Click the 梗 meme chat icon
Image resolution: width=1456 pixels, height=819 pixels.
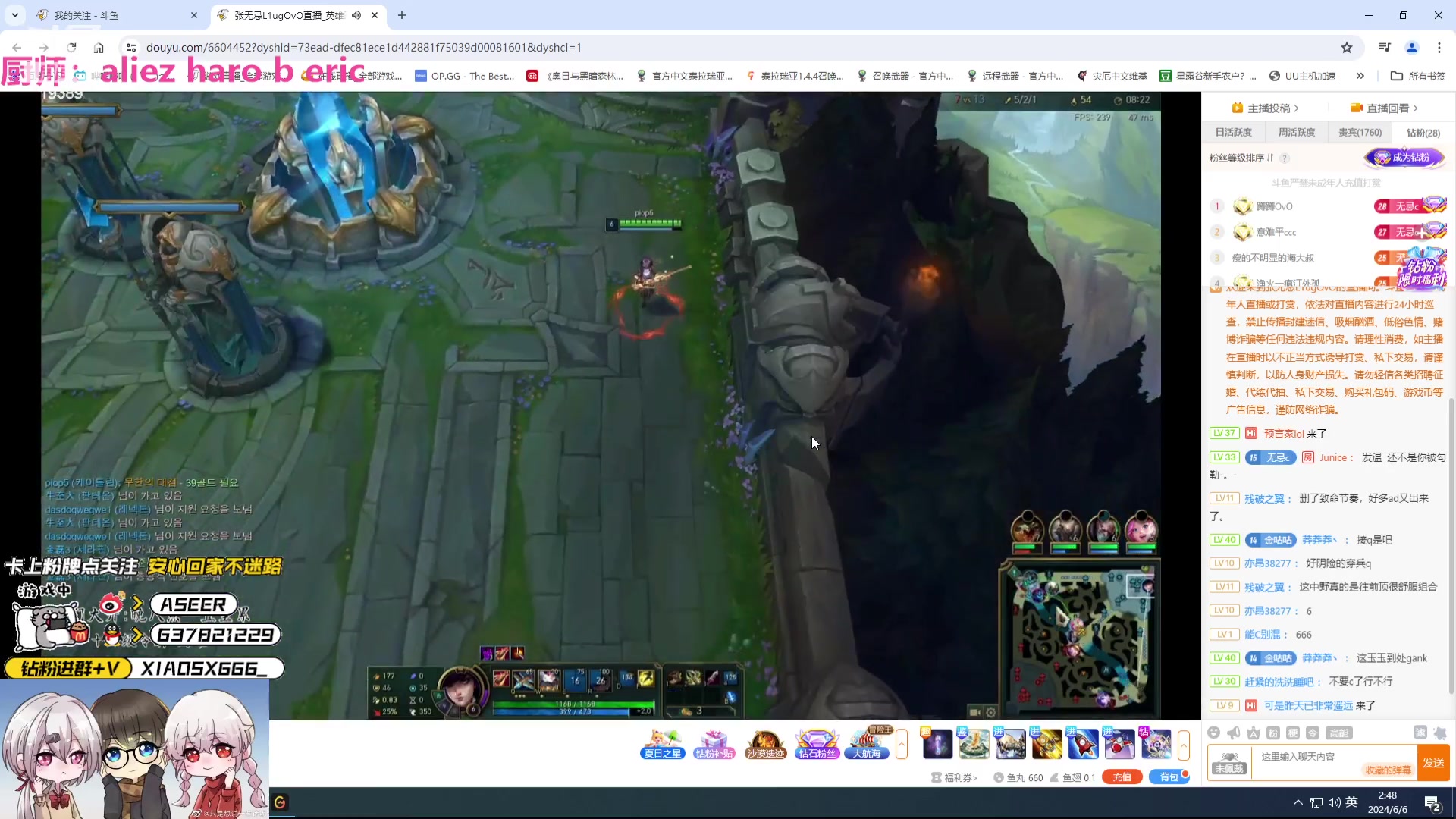coord(1293,733)
